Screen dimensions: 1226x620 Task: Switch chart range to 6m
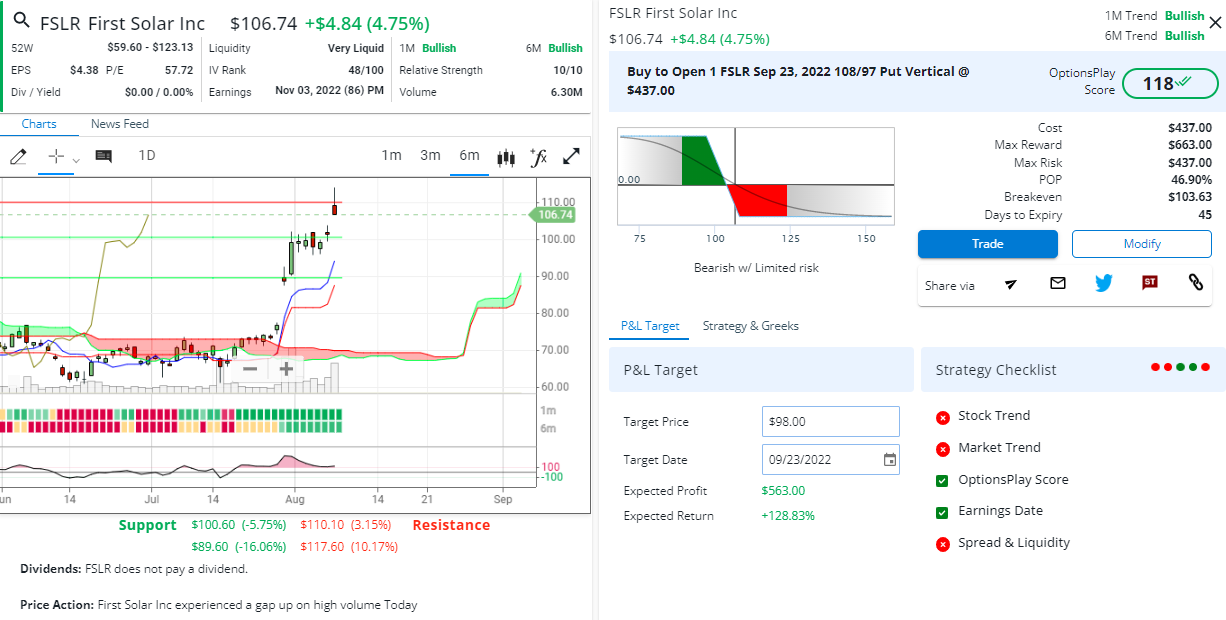(469, 155)
